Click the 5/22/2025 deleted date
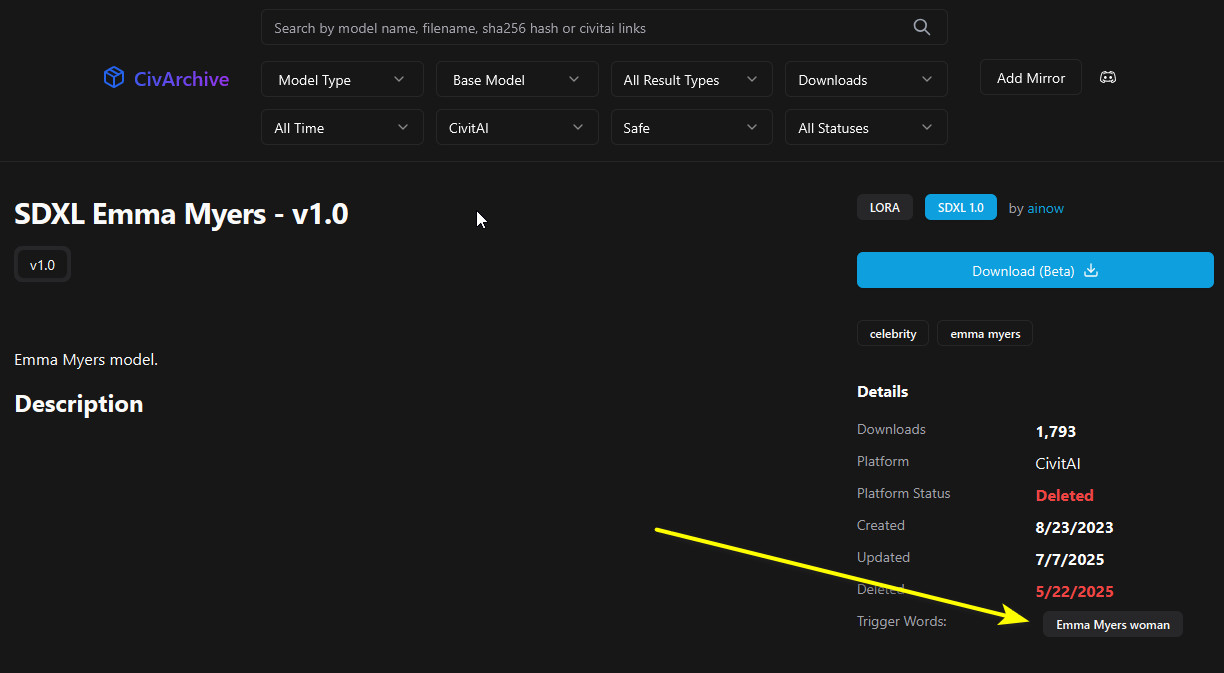Viewport: 1224px width, 673px height. tap(1075, 591)
